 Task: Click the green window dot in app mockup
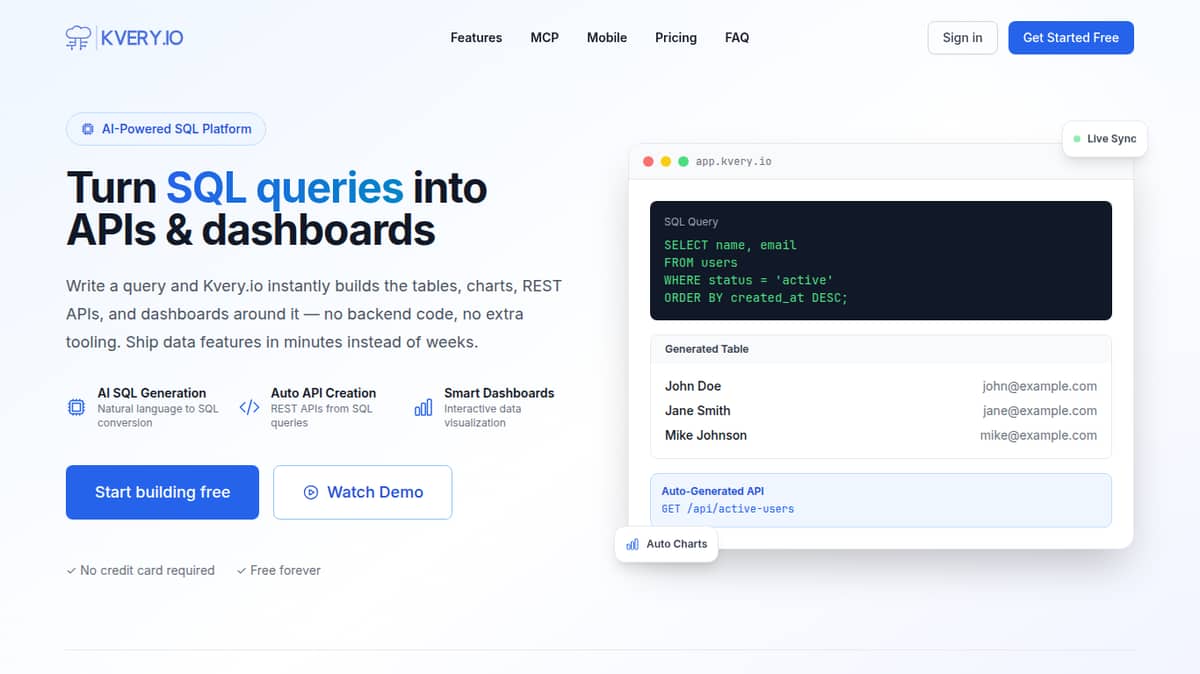(683, 161)
